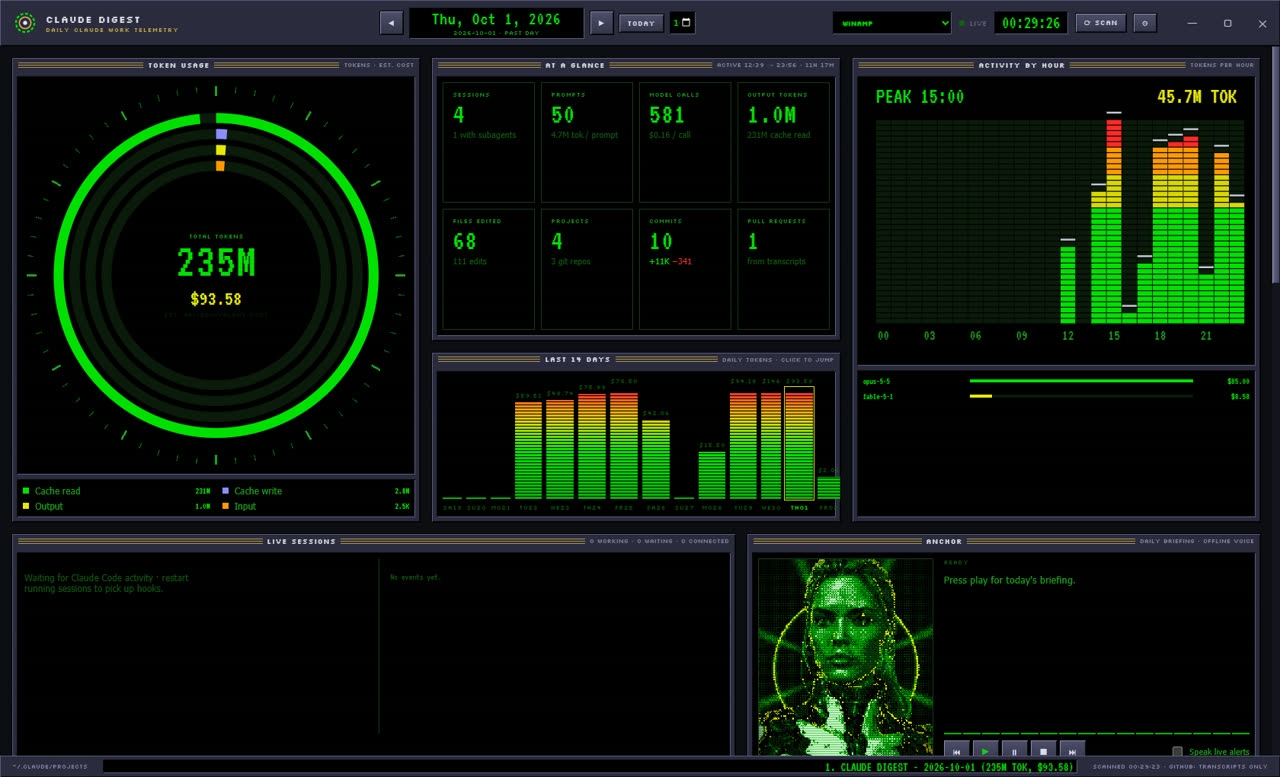Open the WINAMP theme dropdown
The height and width of the screenshot is (777, 1280).
892,22
